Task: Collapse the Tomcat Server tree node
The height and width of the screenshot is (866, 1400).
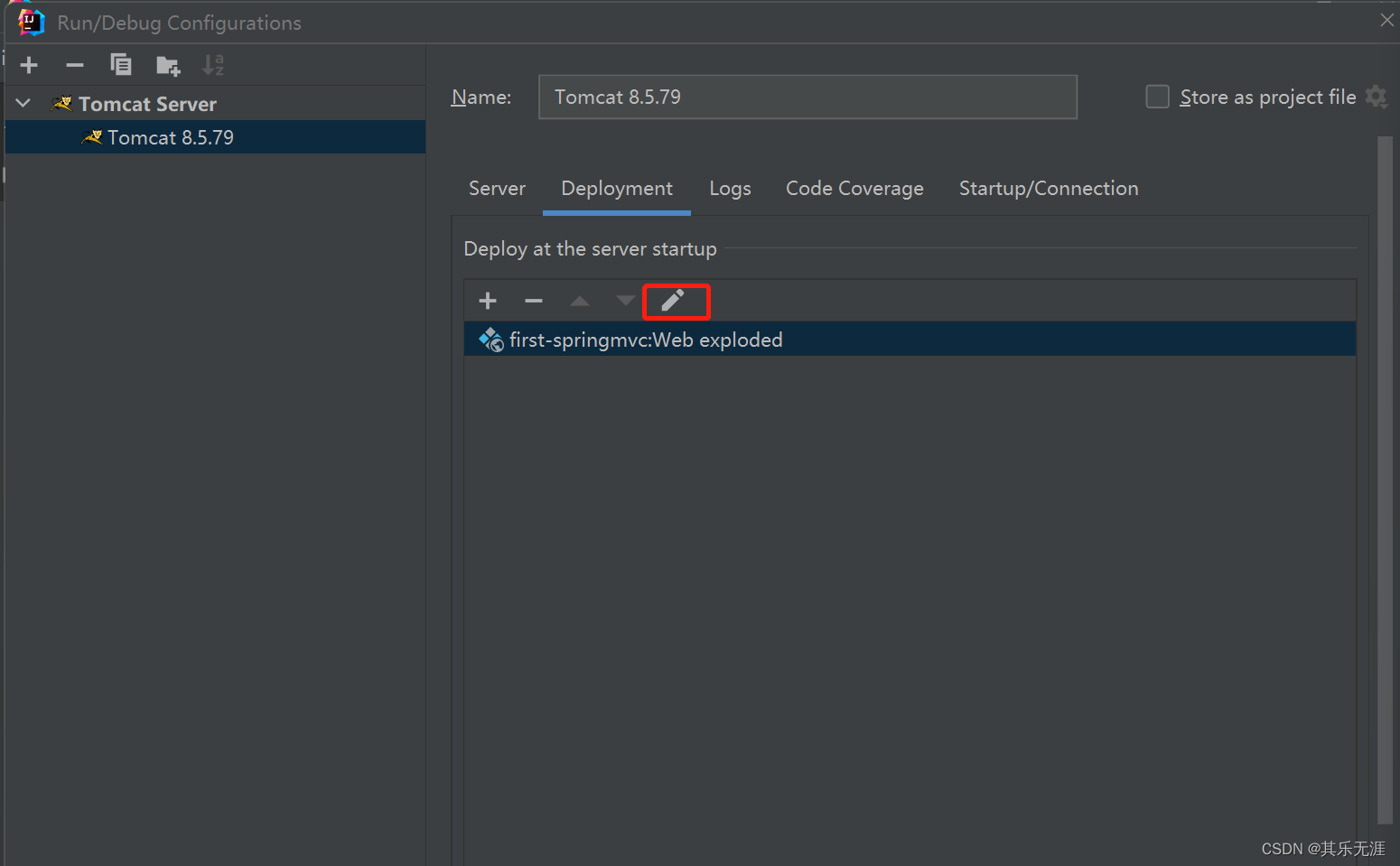Action: tap(23, 102)
